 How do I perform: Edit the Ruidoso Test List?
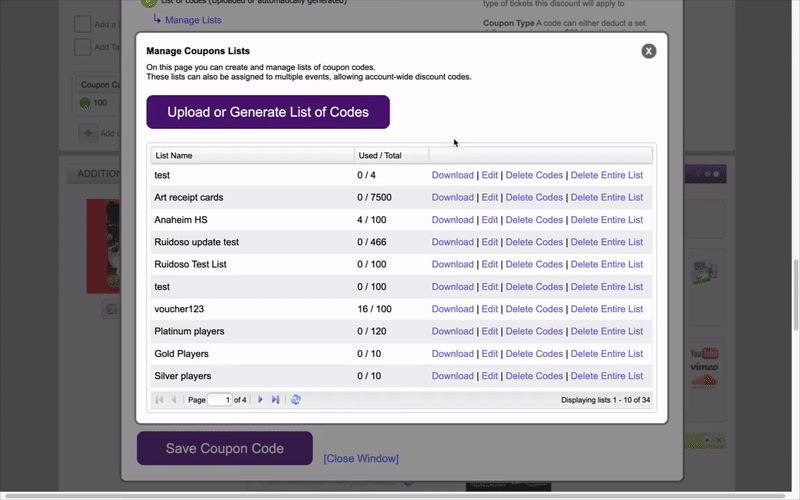(489, 264)
